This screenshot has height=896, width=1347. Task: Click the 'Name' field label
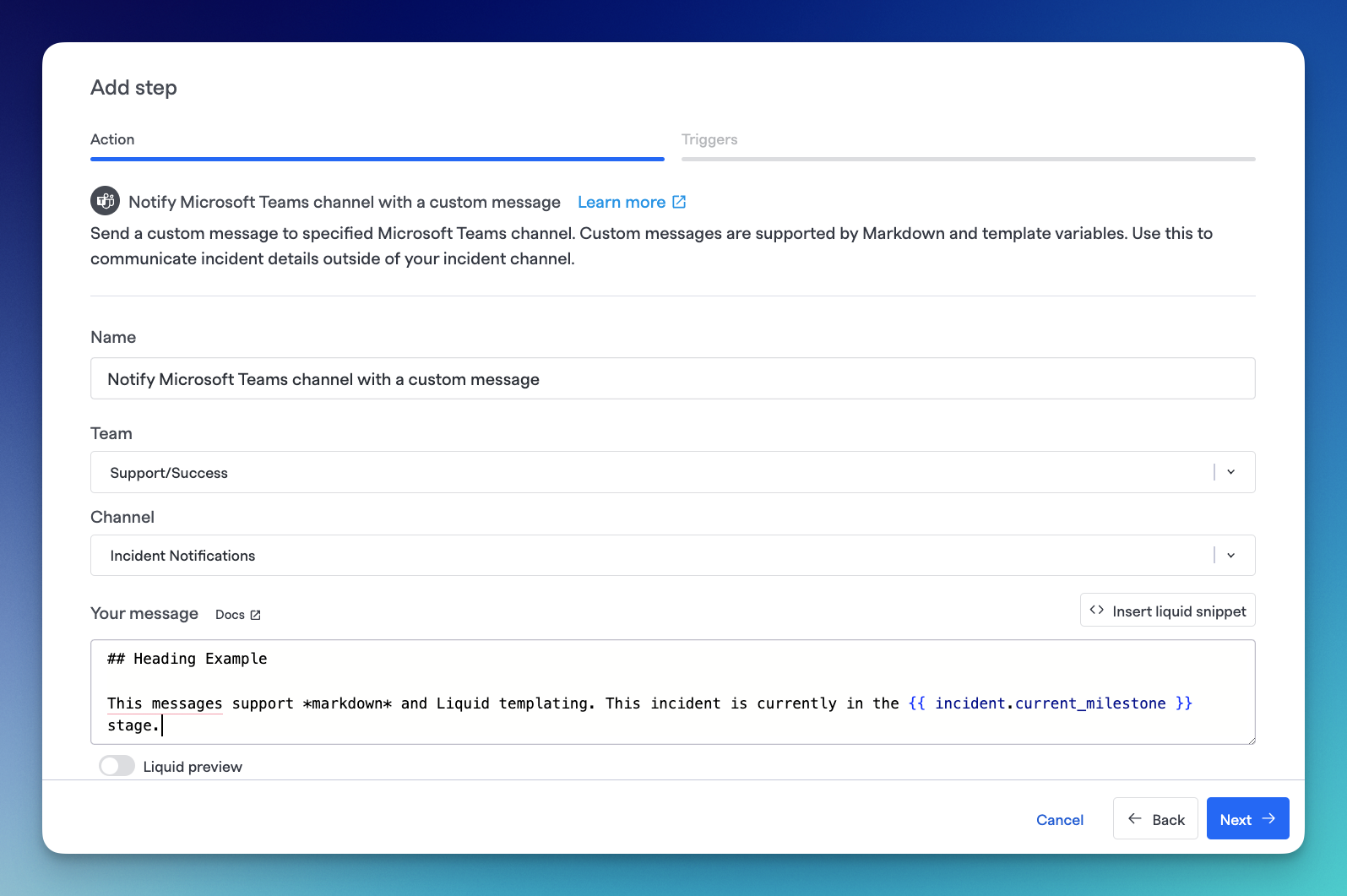tap(113, 337)
